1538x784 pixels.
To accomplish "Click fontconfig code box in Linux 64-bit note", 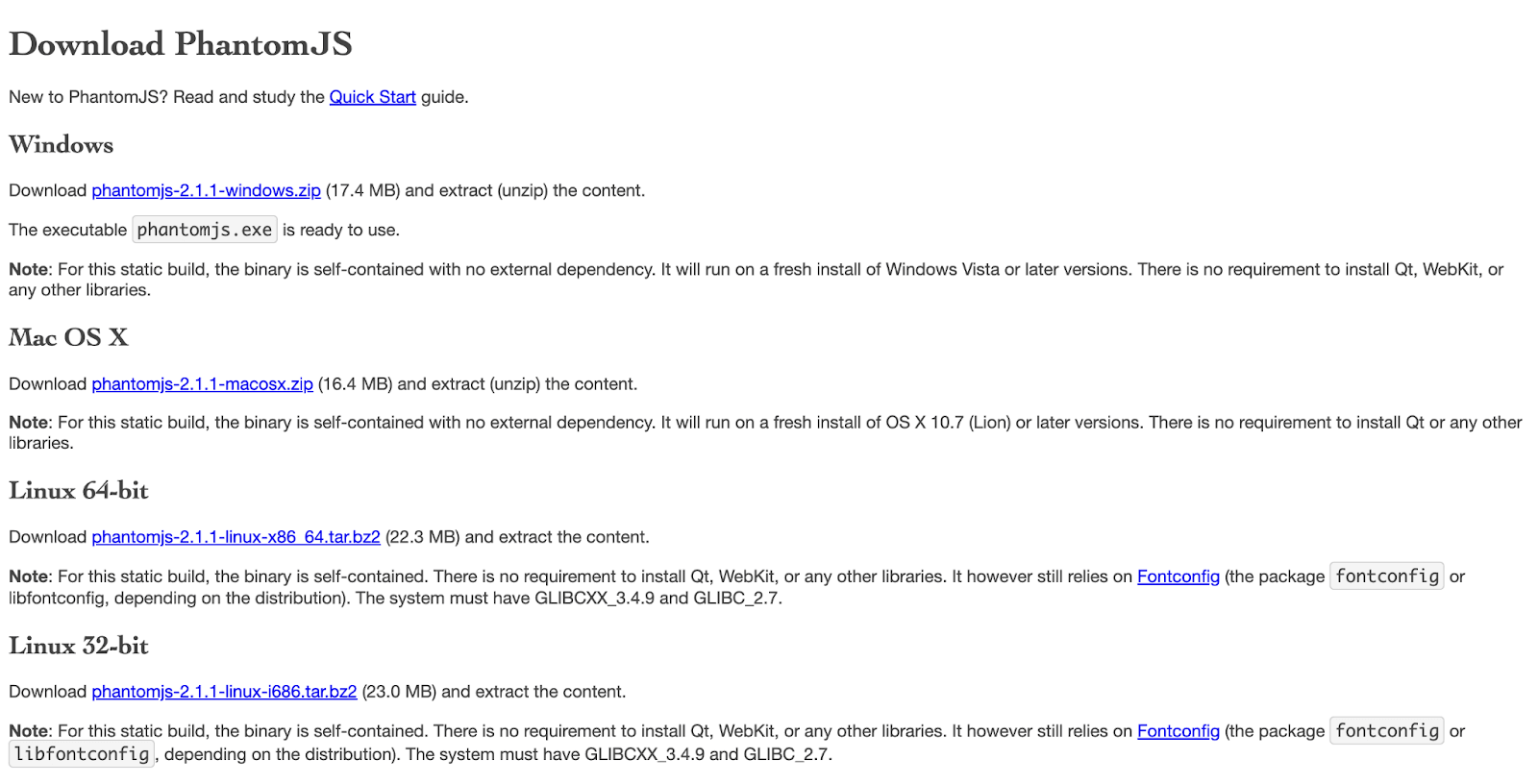I will (x=1386, y=576).
